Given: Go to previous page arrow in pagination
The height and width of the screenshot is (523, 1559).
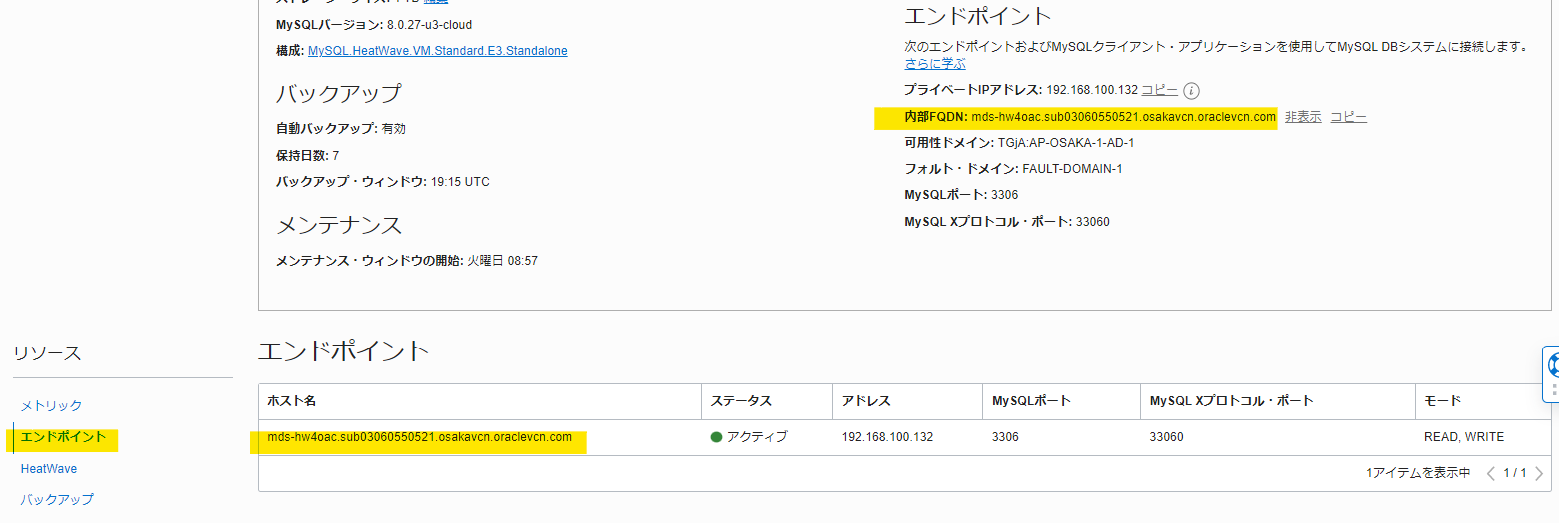Looking at the screenshot, I should point(1491,473).
